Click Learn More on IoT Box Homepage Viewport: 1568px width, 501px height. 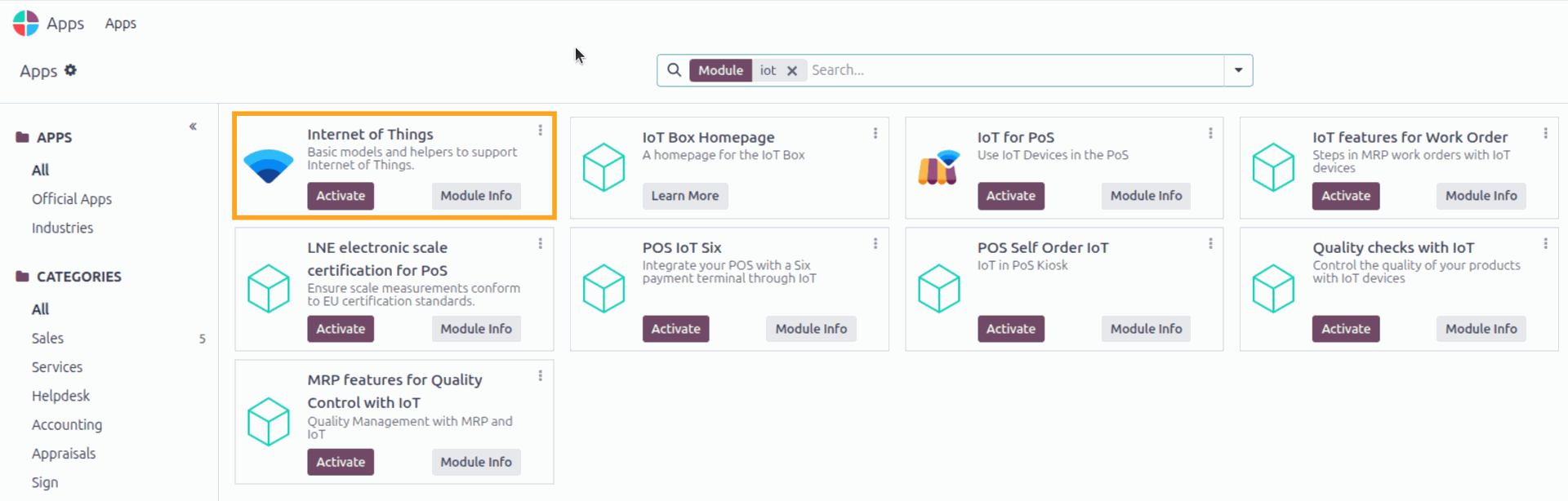685,196
